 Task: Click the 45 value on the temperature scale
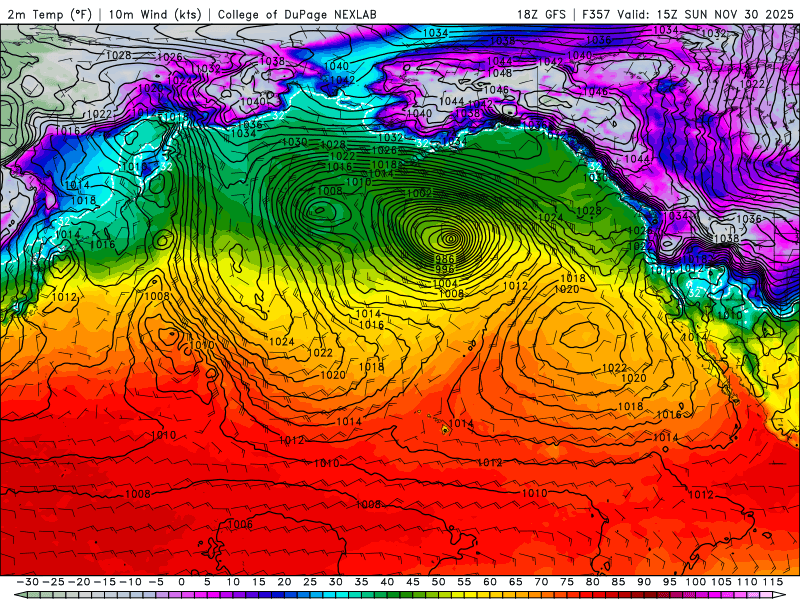coord(413,582)
